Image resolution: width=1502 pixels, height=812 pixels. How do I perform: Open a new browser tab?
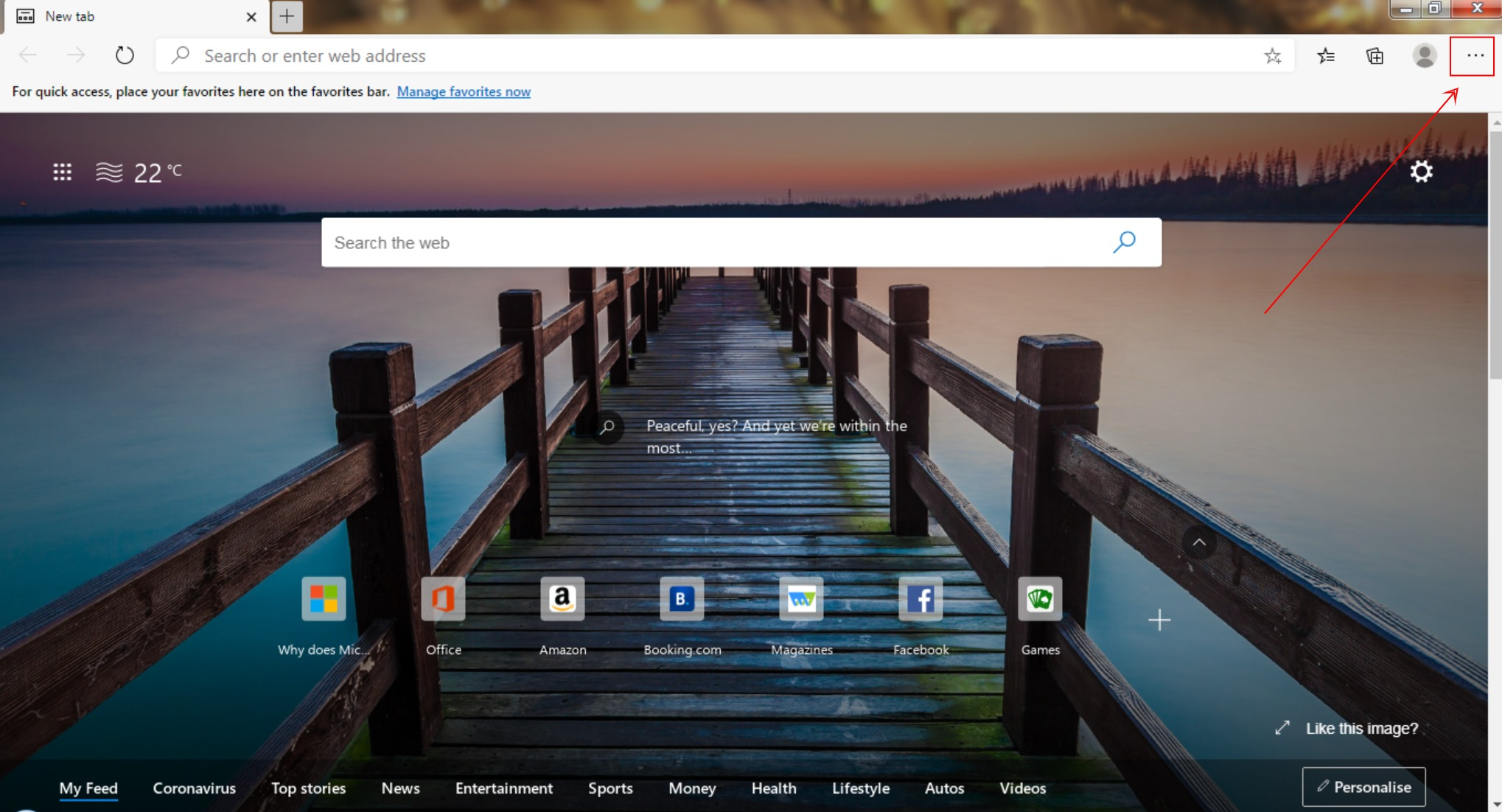pos(287,15)
